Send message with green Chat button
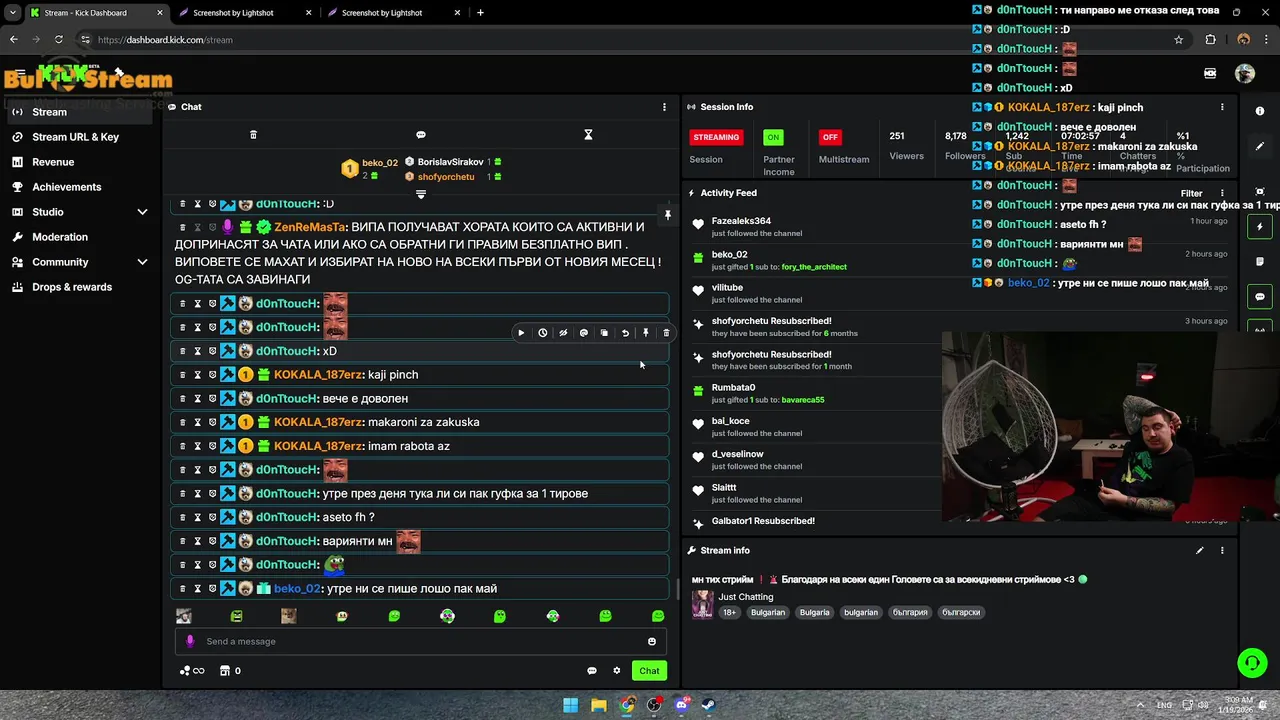Viewport: 1280px width, 720px height. tap(650, 671)
